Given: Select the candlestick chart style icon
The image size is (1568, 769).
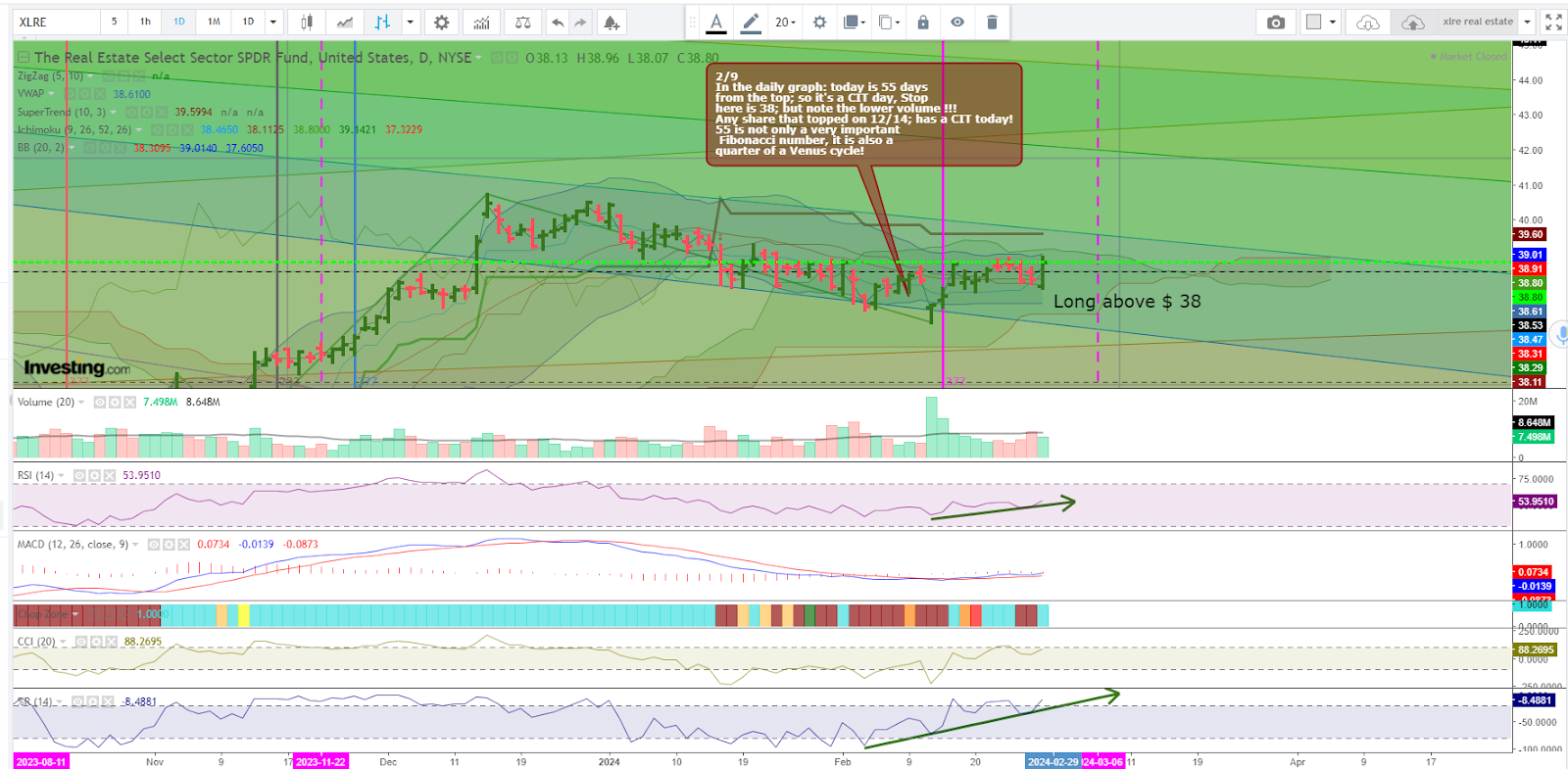Looking at the screenshot, I should (x=307, y=22).
